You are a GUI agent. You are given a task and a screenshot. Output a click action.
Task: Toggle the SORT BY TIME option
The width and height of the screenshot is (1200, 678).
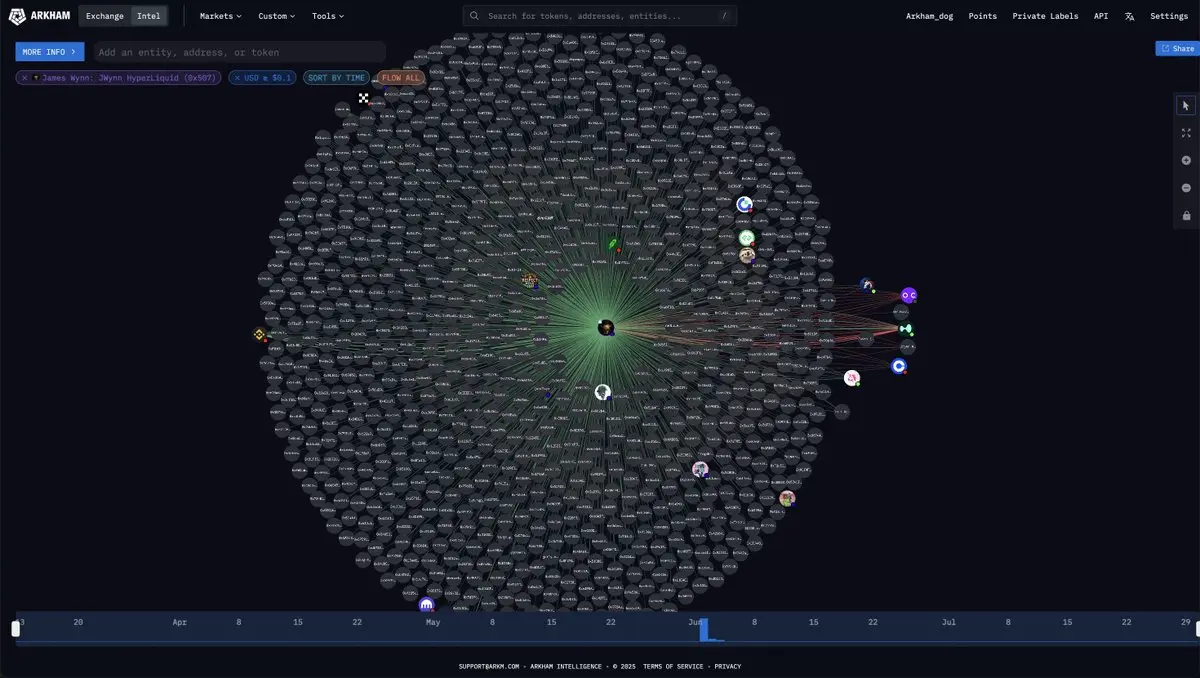pyautogui.click(x=336, y=77)
